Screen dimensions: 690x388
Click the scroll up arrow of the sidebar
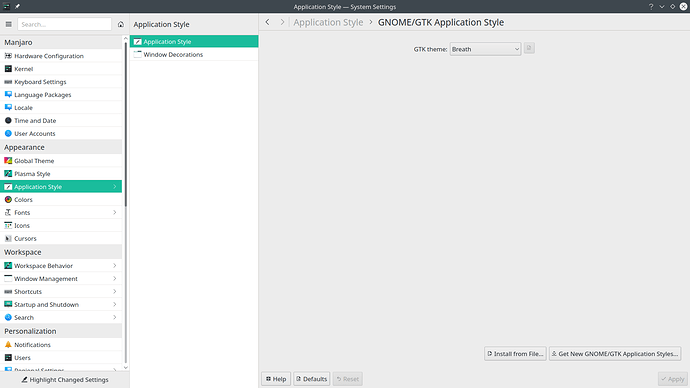[x=126, y=39]
